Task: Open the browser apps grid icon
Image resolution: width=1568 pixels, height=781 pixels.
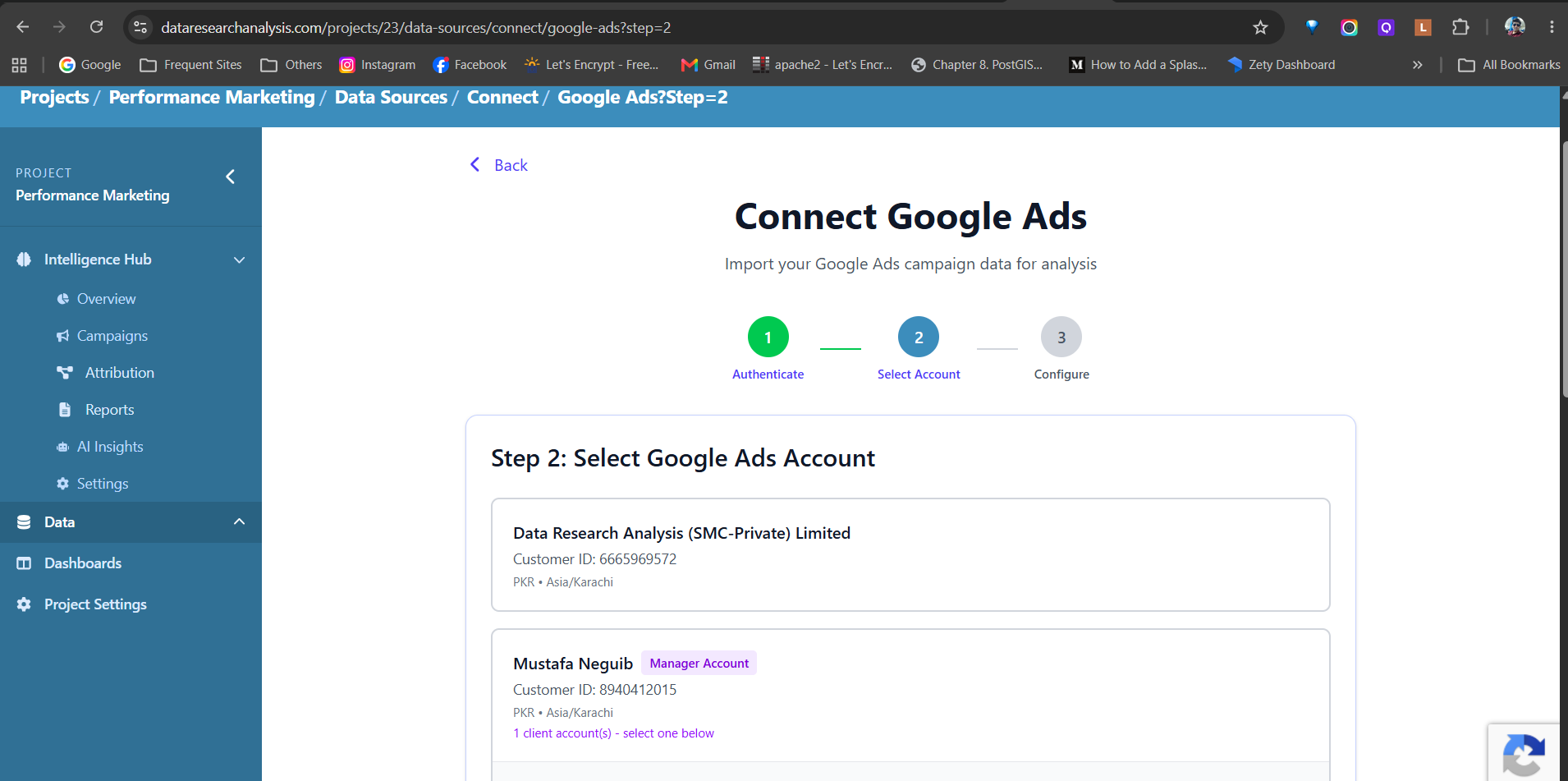Action: (x=20, y=65)
